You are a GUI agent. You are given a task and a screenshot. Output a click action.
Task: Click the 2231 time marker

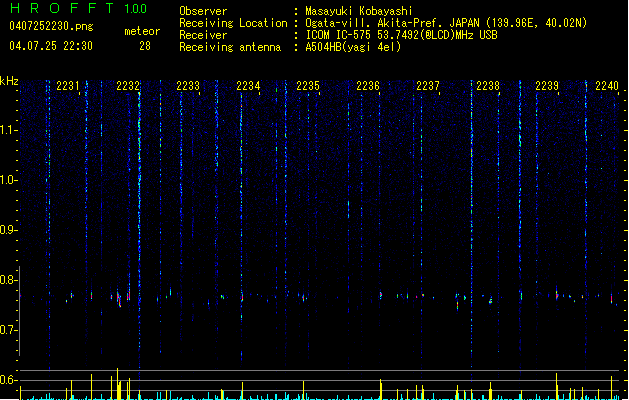pos(67,85)
